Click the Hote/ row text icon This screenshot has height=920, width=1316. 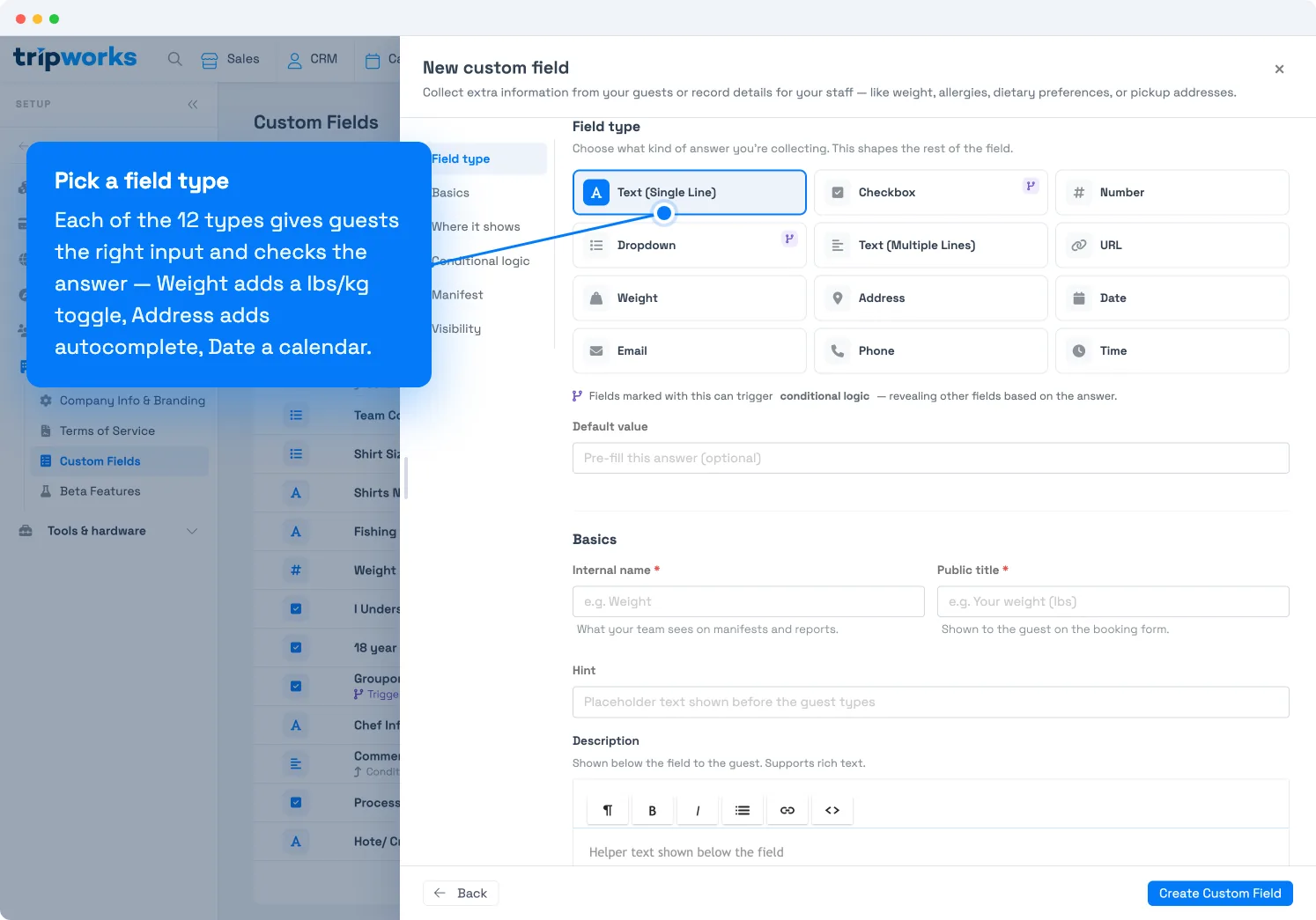(x=296, y=842)
